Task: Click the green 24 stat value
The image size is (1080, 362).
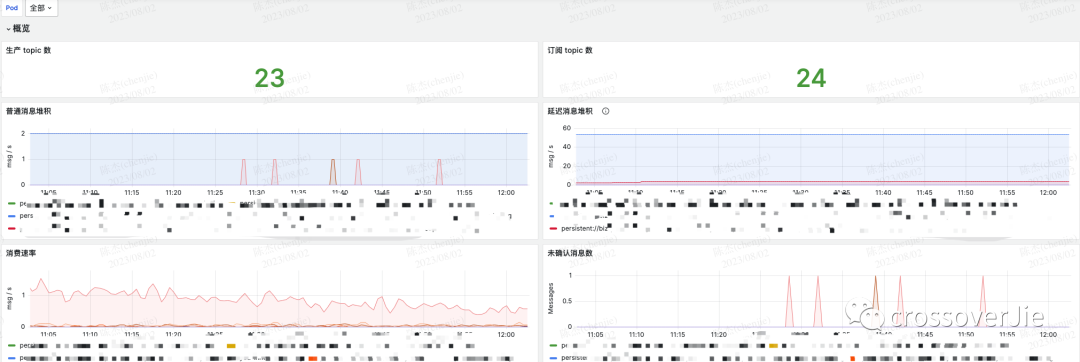Action: 811,78
